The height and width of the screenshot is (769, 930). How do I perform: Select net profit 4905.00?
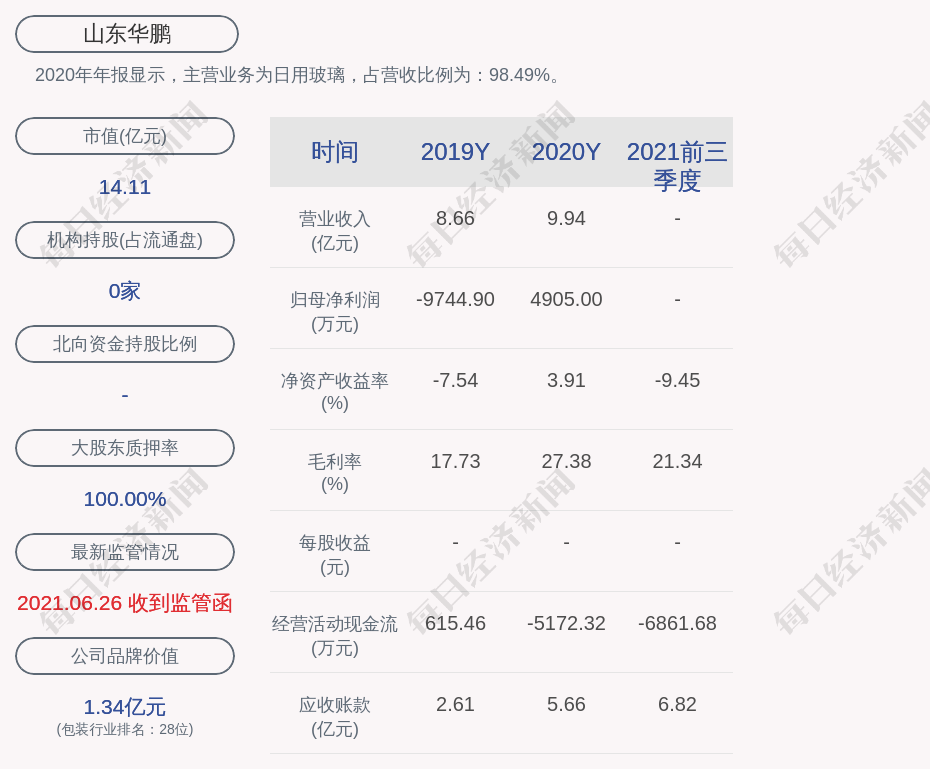pyautogui.click(x=566, y=299)
